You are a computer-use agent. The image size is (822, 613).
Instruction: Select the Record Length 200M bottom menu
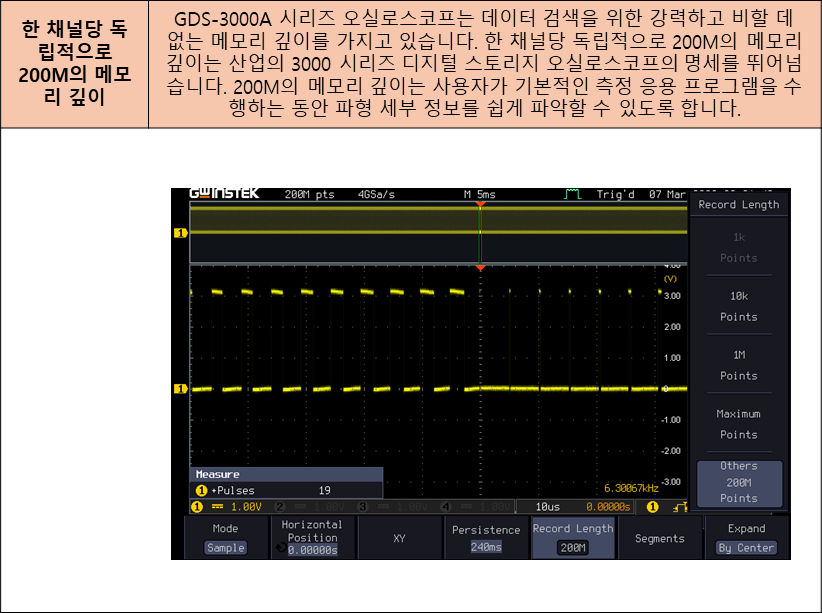[x=573, y=538]
